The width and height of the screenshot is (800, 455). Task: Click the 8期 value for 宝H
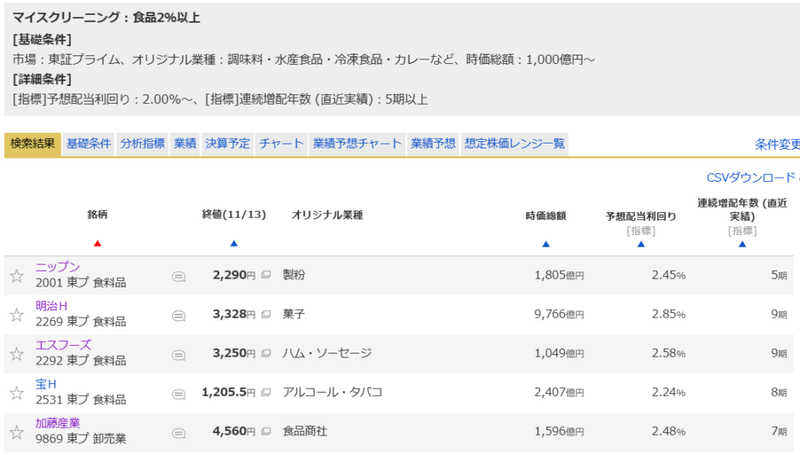[x=779, y=392]
